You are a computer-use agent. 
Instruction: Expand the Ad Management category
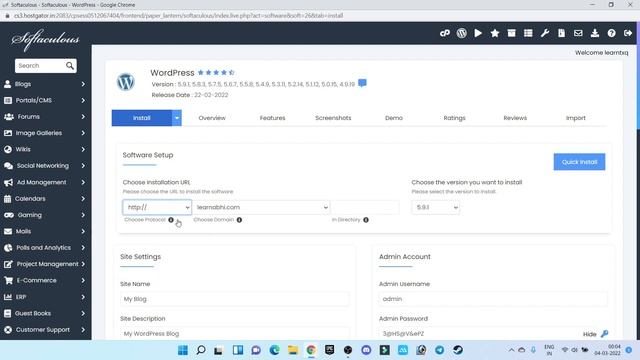pos(45,182)
